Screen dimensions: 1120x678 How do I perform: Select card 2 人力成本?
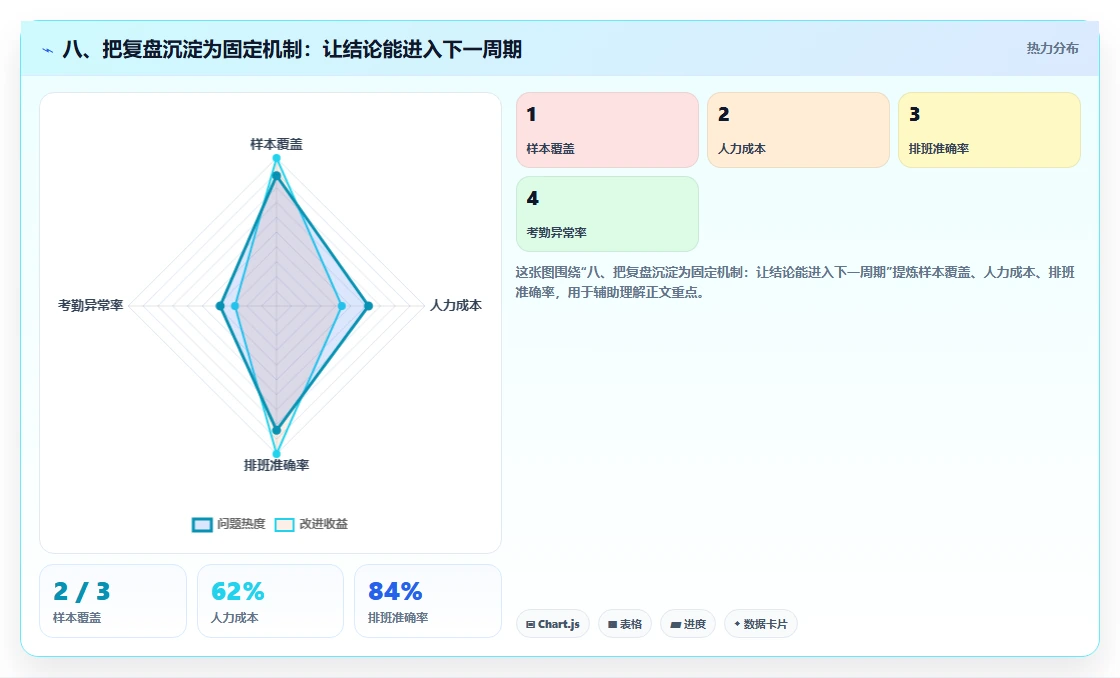(798, 130)
